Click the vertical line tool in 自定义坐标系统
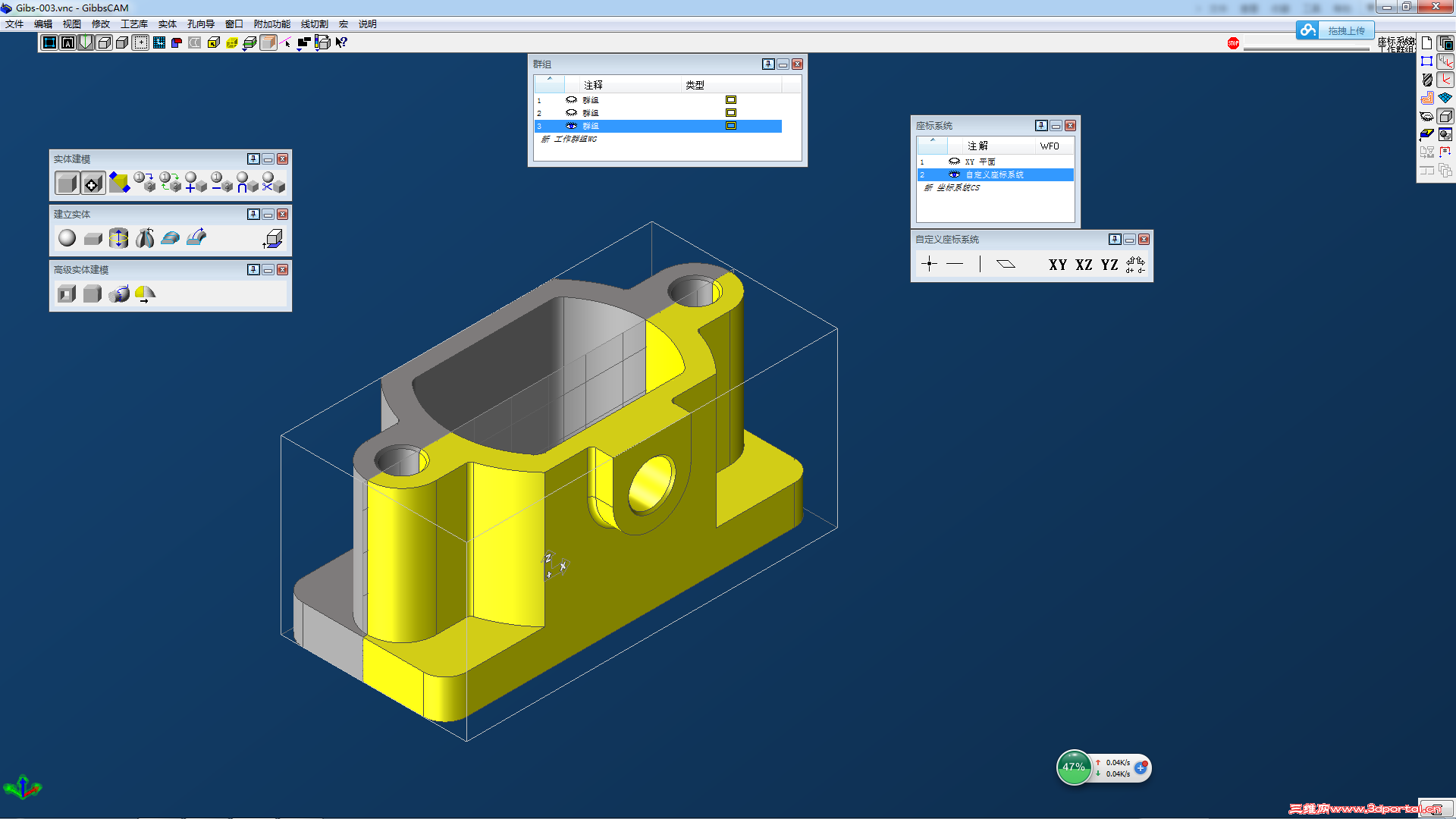The width and height of the screenshot is (1456, 819). 980,264
